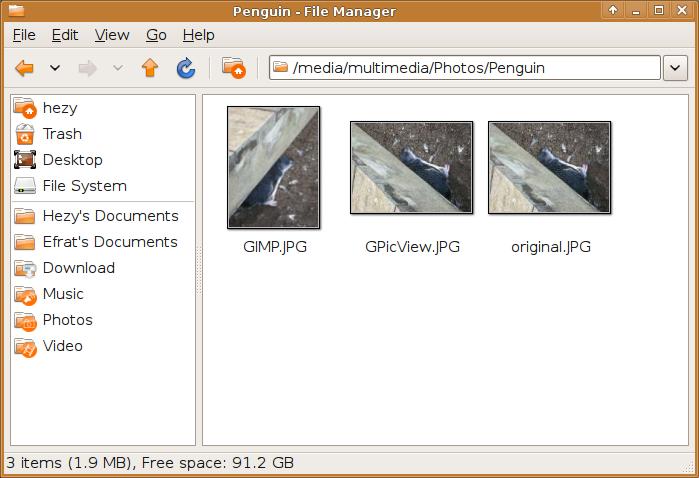Select Trash in the sidebar
The width and height of the screenshot is (699, 478).
(x=62, y=134)
